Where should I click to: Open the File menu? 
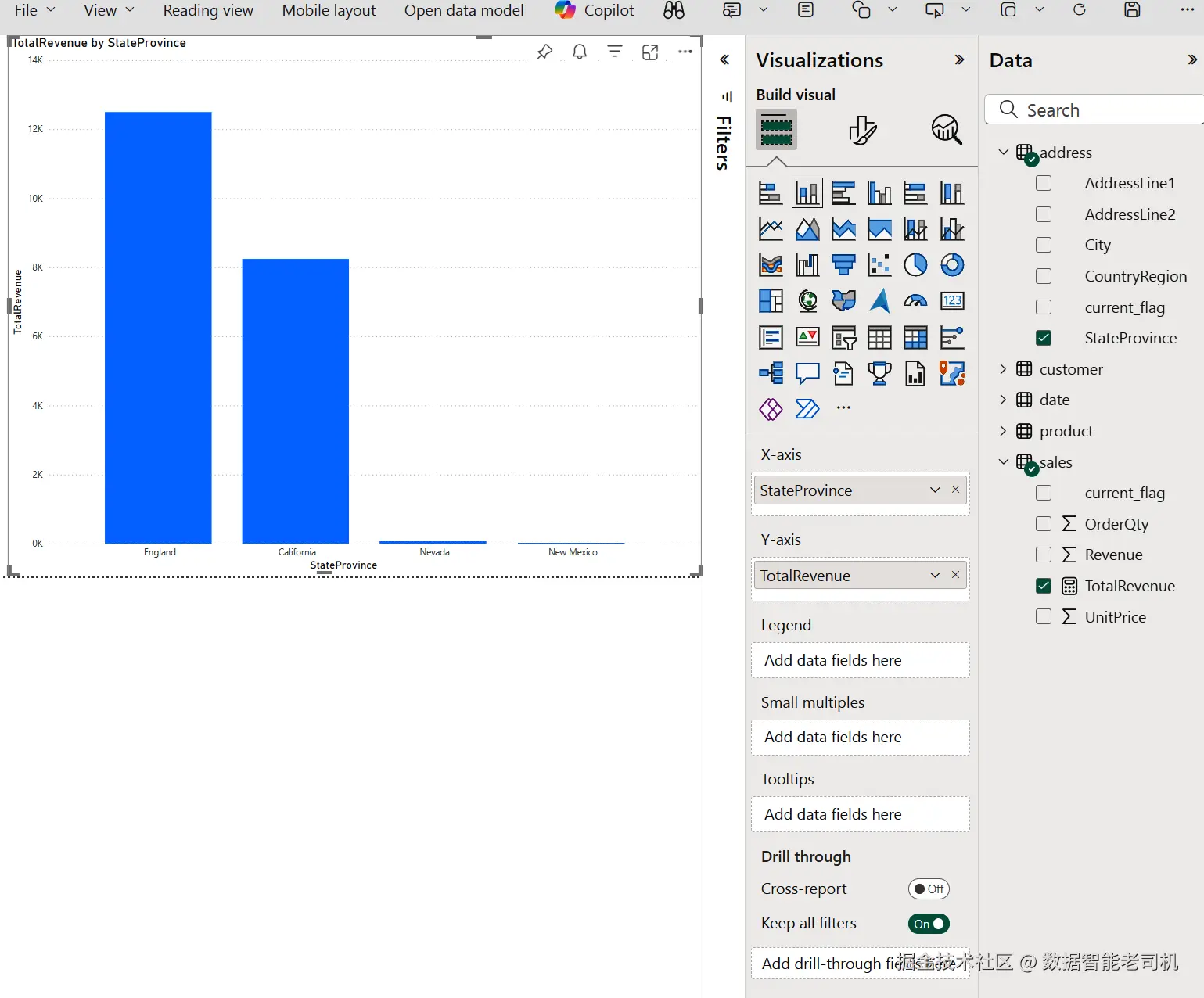pos(34,10)
